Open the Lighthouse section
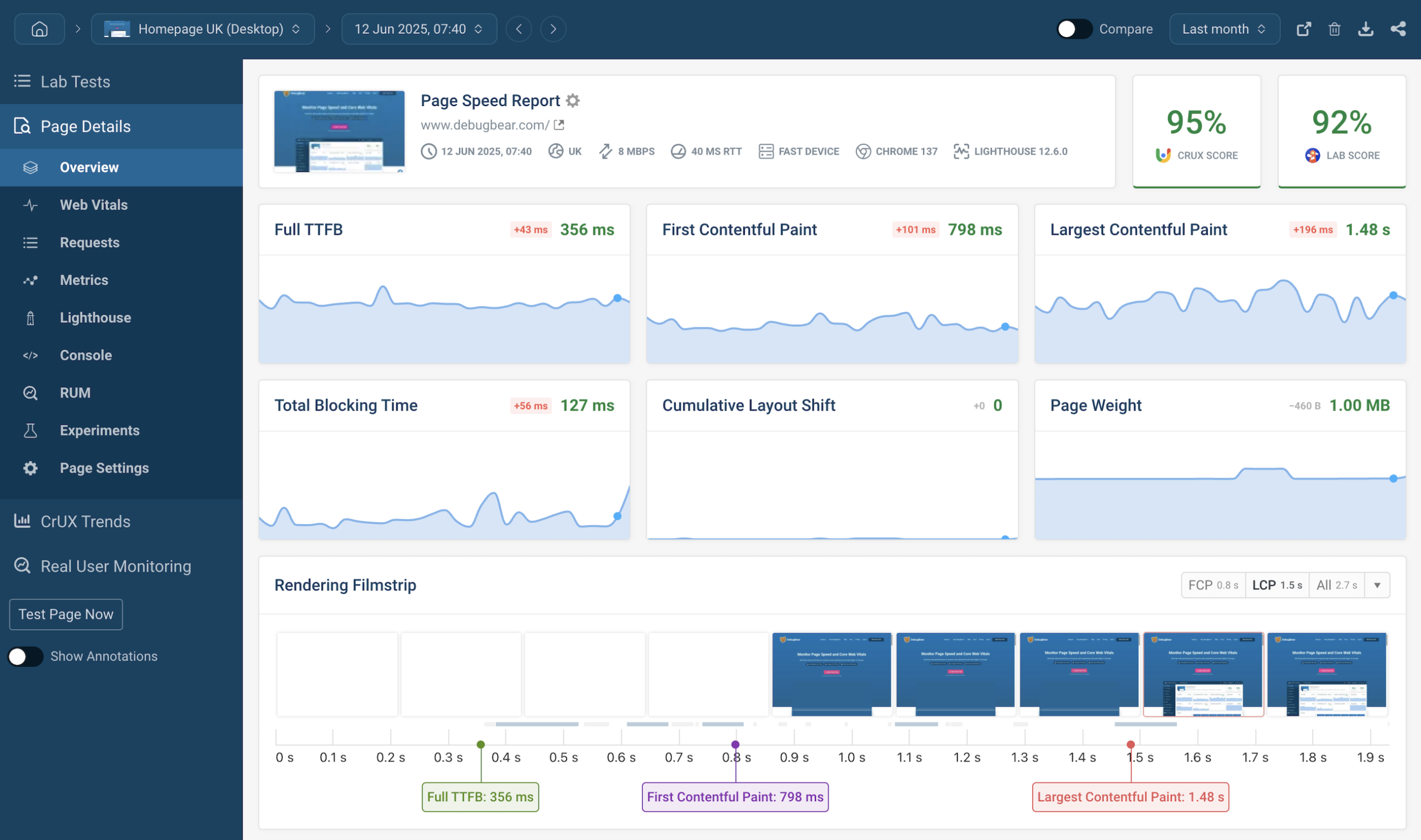 [95, 317]
